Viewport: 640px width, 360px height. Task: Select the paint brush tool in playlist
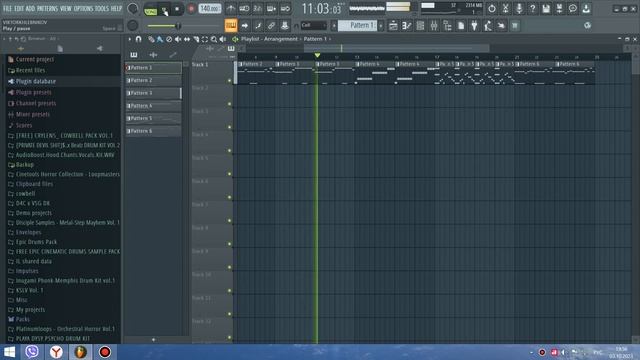coord(160,39)
